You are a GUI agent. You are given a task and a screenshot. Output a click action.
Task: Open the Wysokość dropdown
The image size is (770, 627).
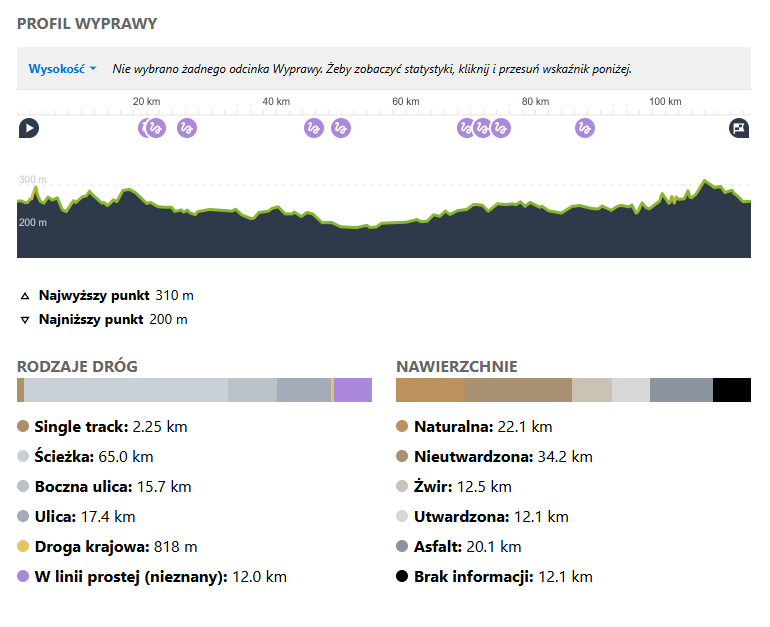click(x=62, y=69)
